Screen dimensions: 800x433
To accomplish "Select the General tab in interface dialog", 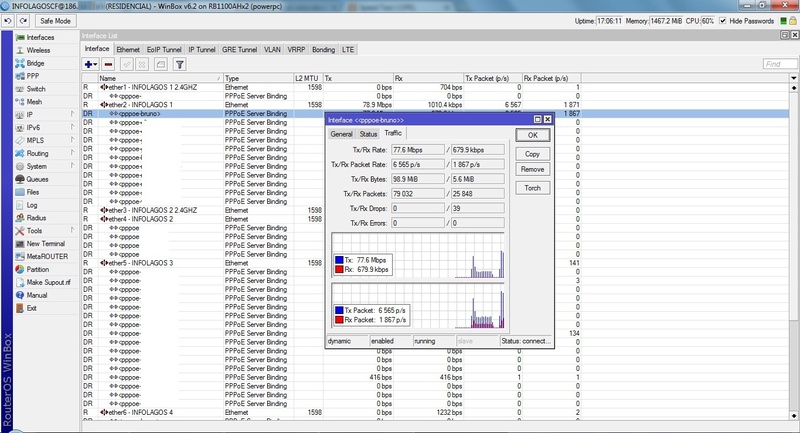I will tap(341, 133).
